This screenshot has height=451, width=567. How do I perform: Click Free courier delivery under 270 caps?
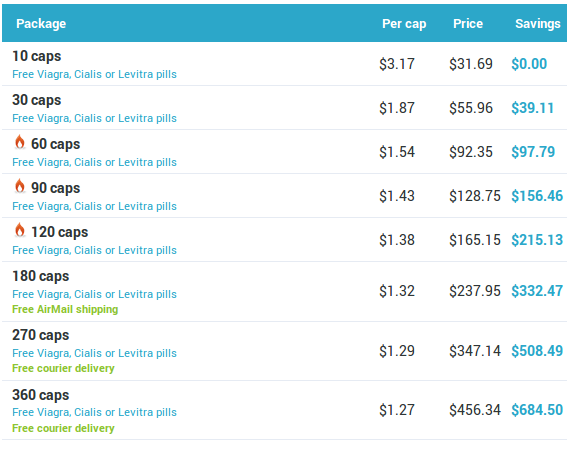coord(63,368)
